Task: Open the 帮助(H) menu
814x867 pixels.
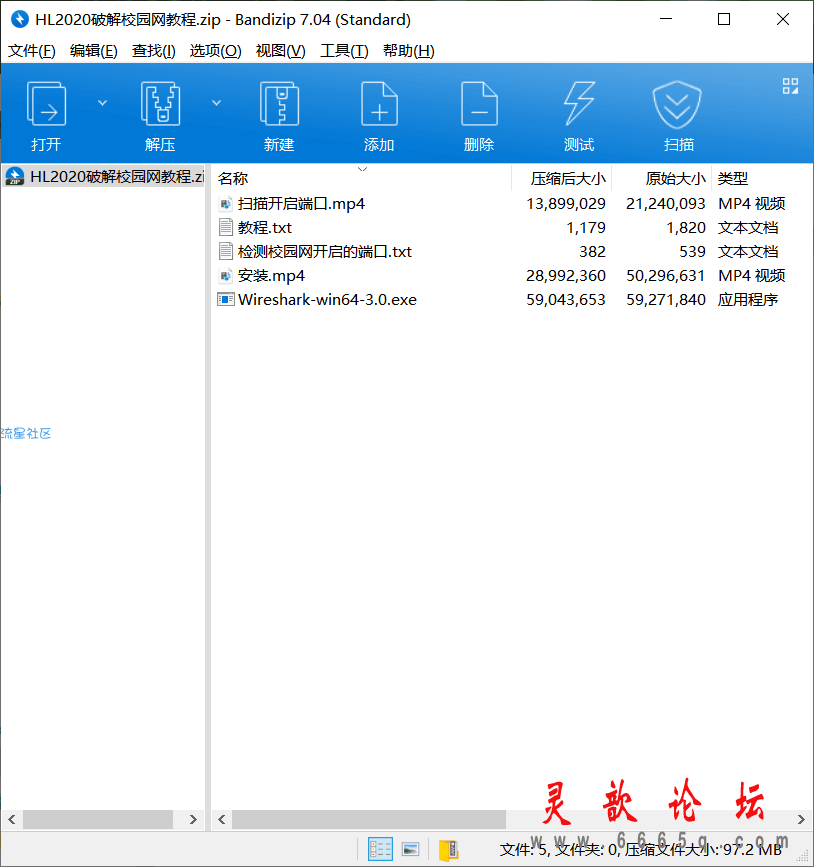Action: coord(409,51)
